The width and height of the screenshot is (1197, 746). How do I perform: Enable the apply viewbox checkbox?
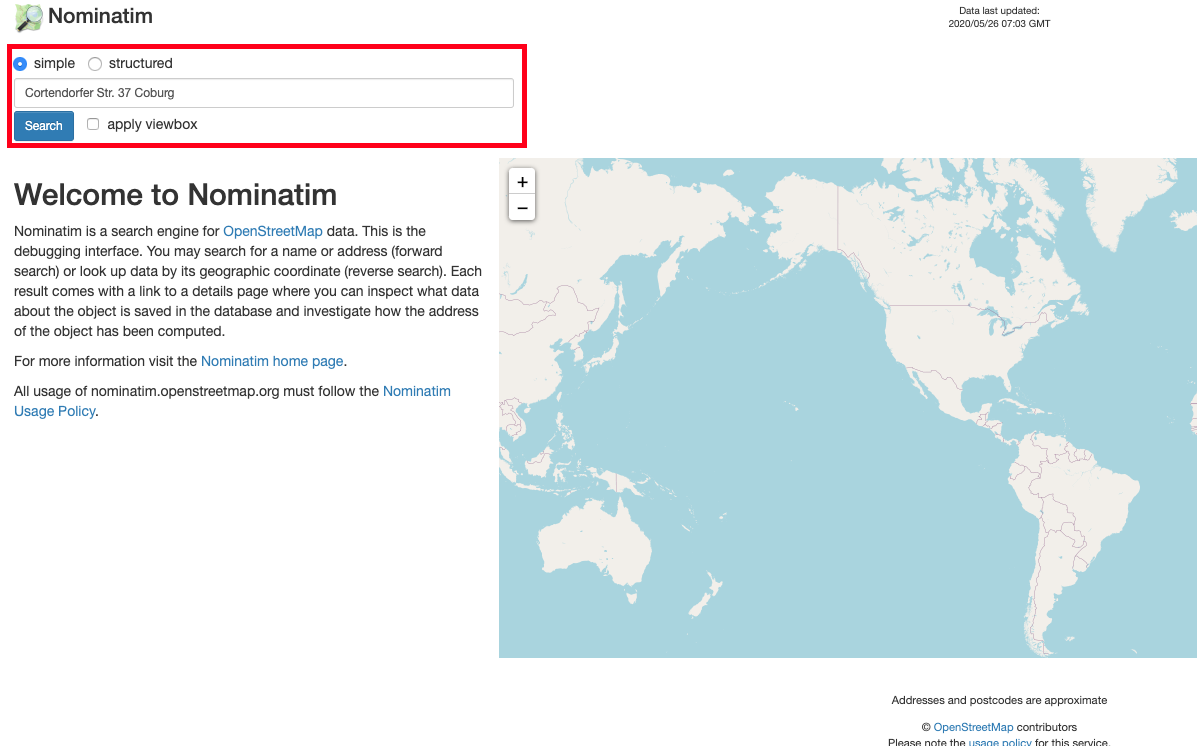tap(93, 124)
